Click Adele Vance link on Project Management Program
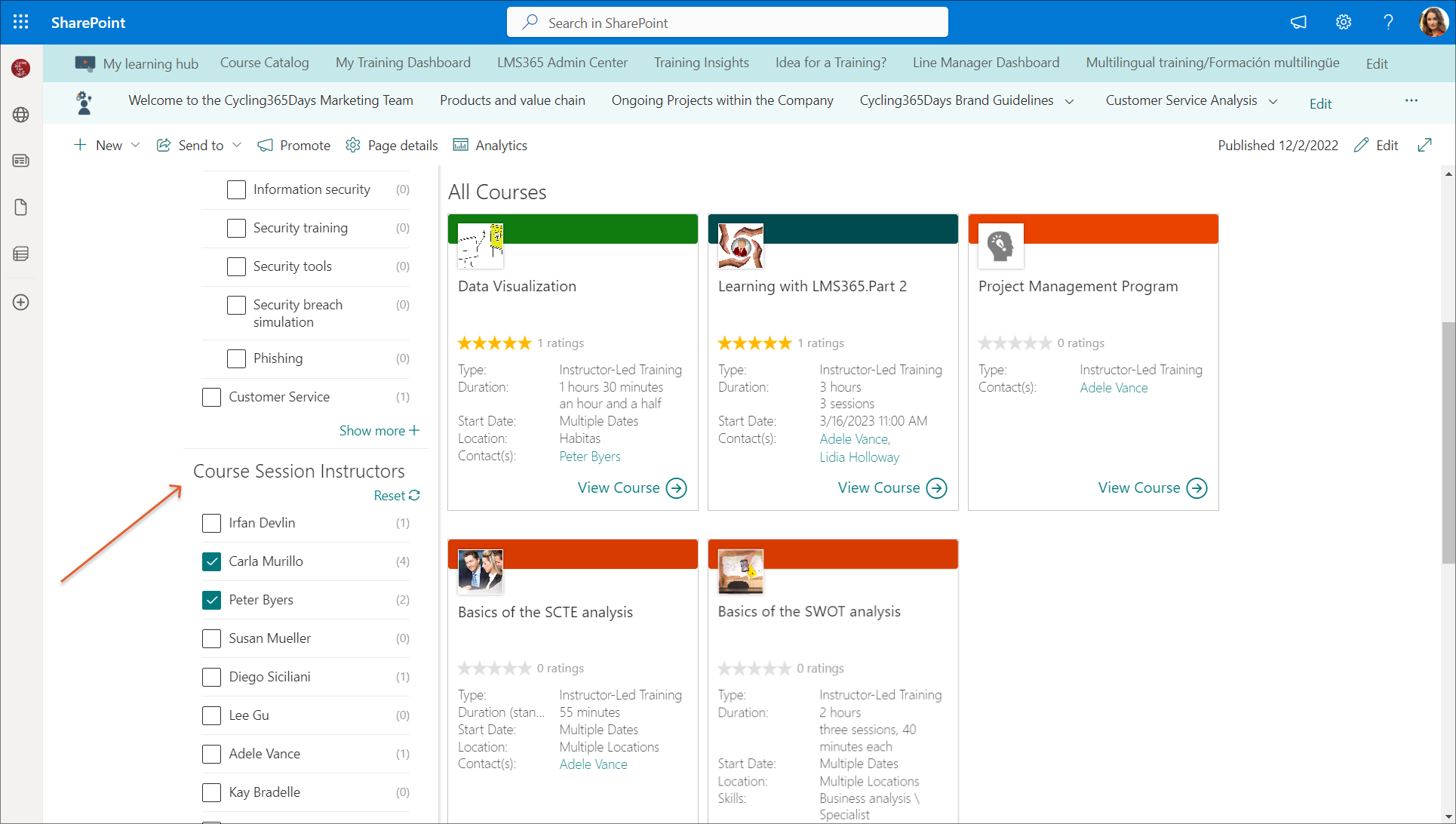Screen dimensions: 1456x824 coord(1114,388)
